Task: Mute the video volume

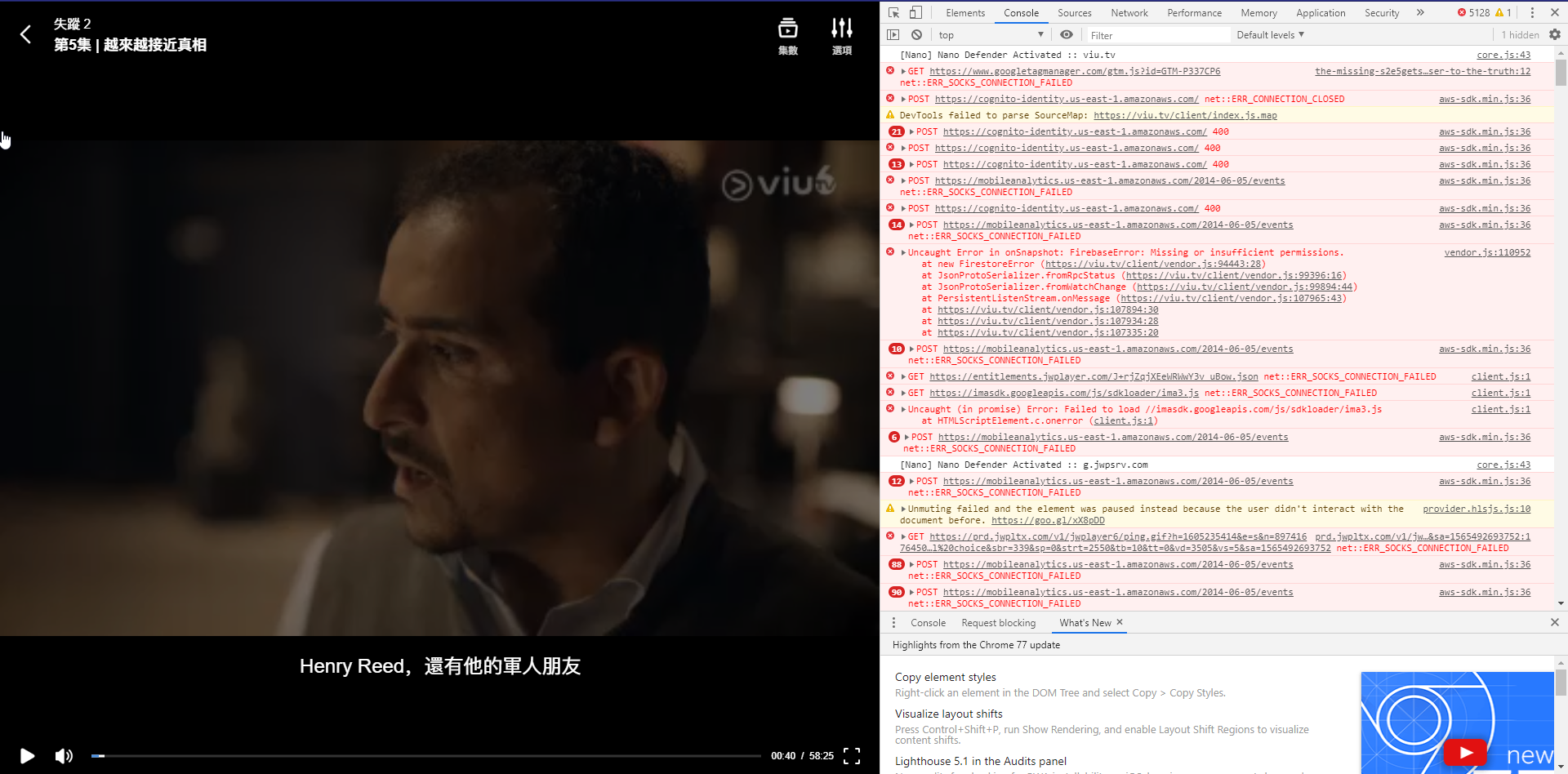Action: click(64, 756)
